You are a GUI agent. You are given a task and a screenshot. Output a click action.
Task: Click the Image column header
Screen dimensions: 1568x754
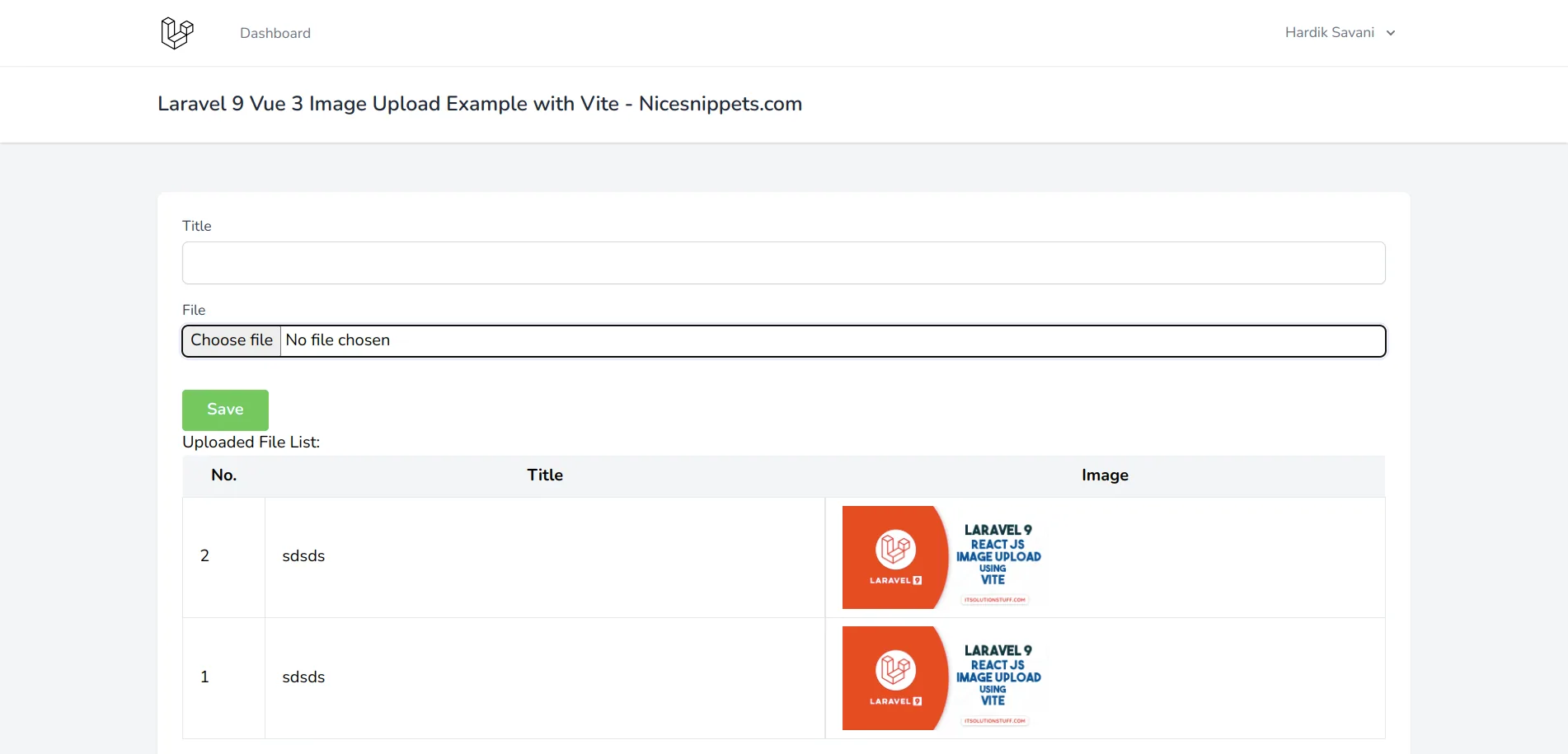[1105, 475]
